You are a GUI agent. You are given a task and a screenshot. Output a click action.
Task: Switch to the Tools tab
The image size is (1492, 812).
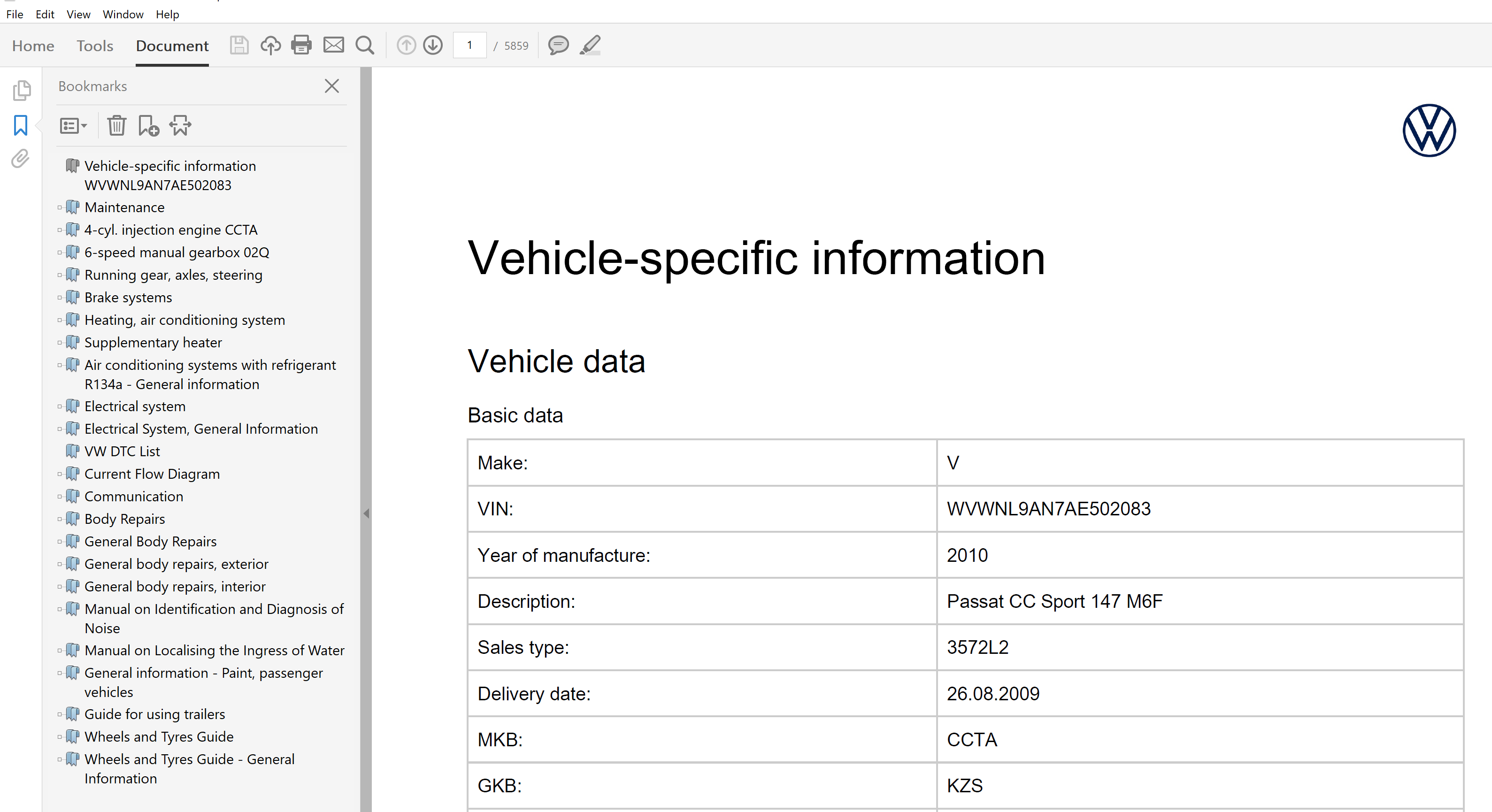pos(95,46)
